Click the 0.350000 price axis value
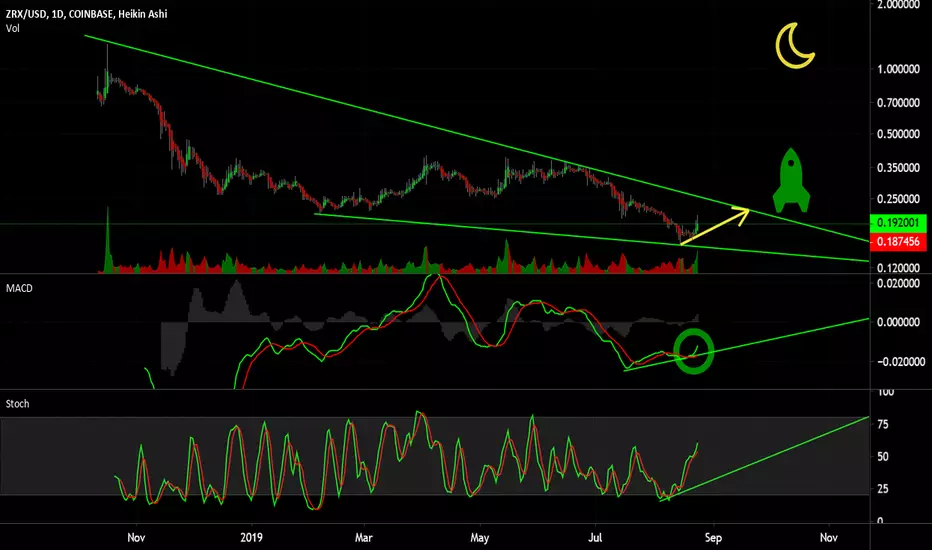Screen dimensions: 932x550 [x=898, y=168]
